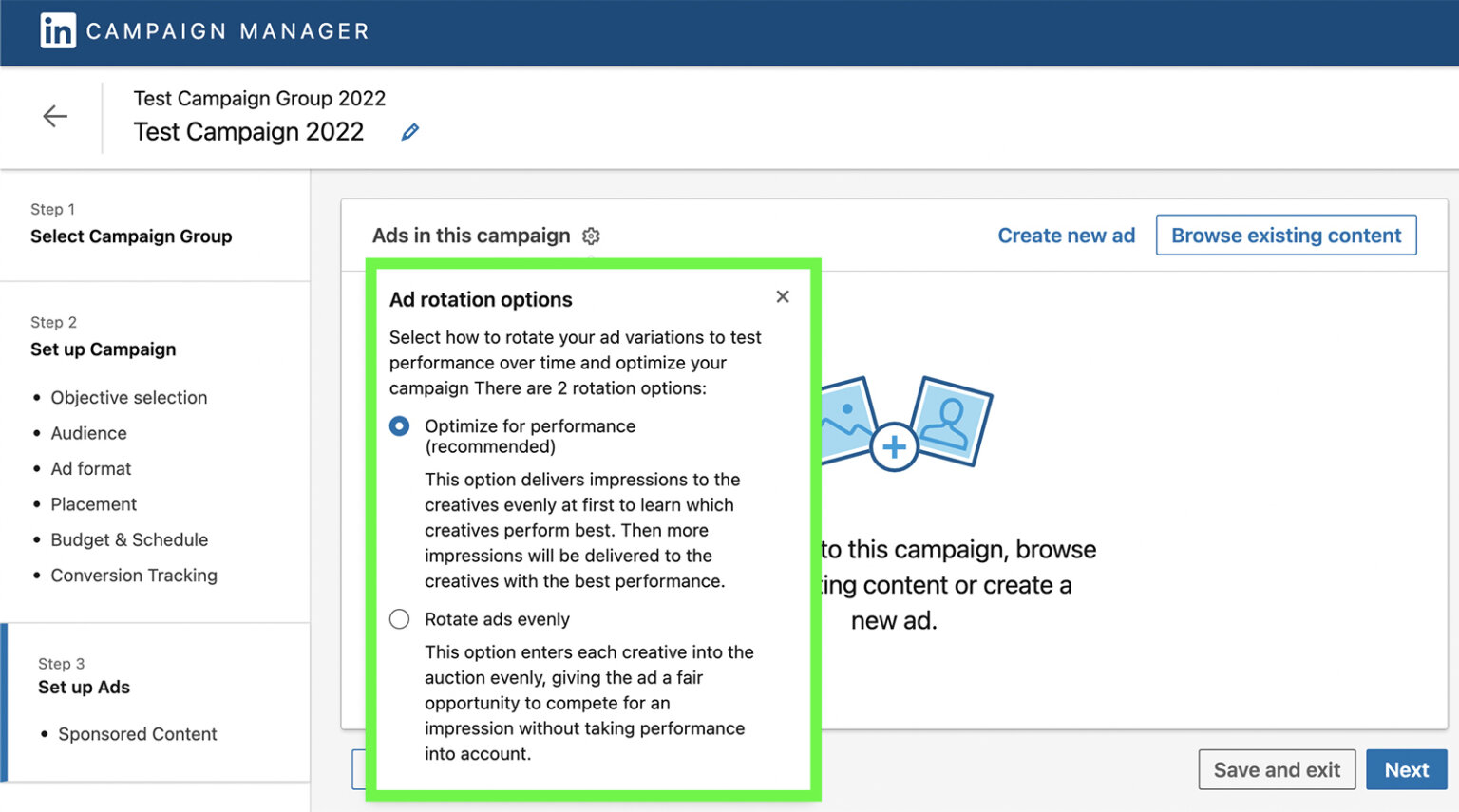Viewport: 1459px width, 812px height.
Task: Click the add image plus illustration
Action: [x=893, y=446]
